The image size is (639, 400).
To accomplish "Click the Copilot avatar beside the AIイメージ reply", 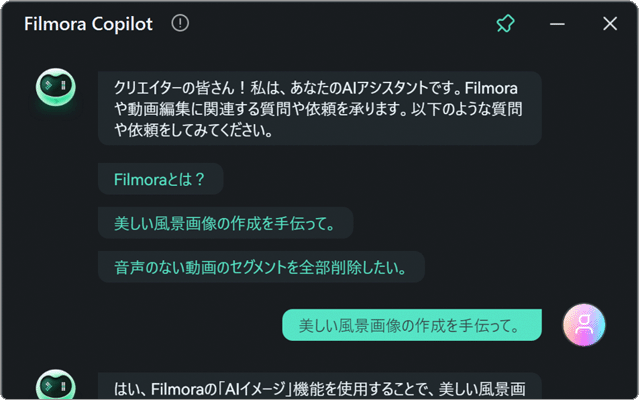I will click(x=53, y=386).
